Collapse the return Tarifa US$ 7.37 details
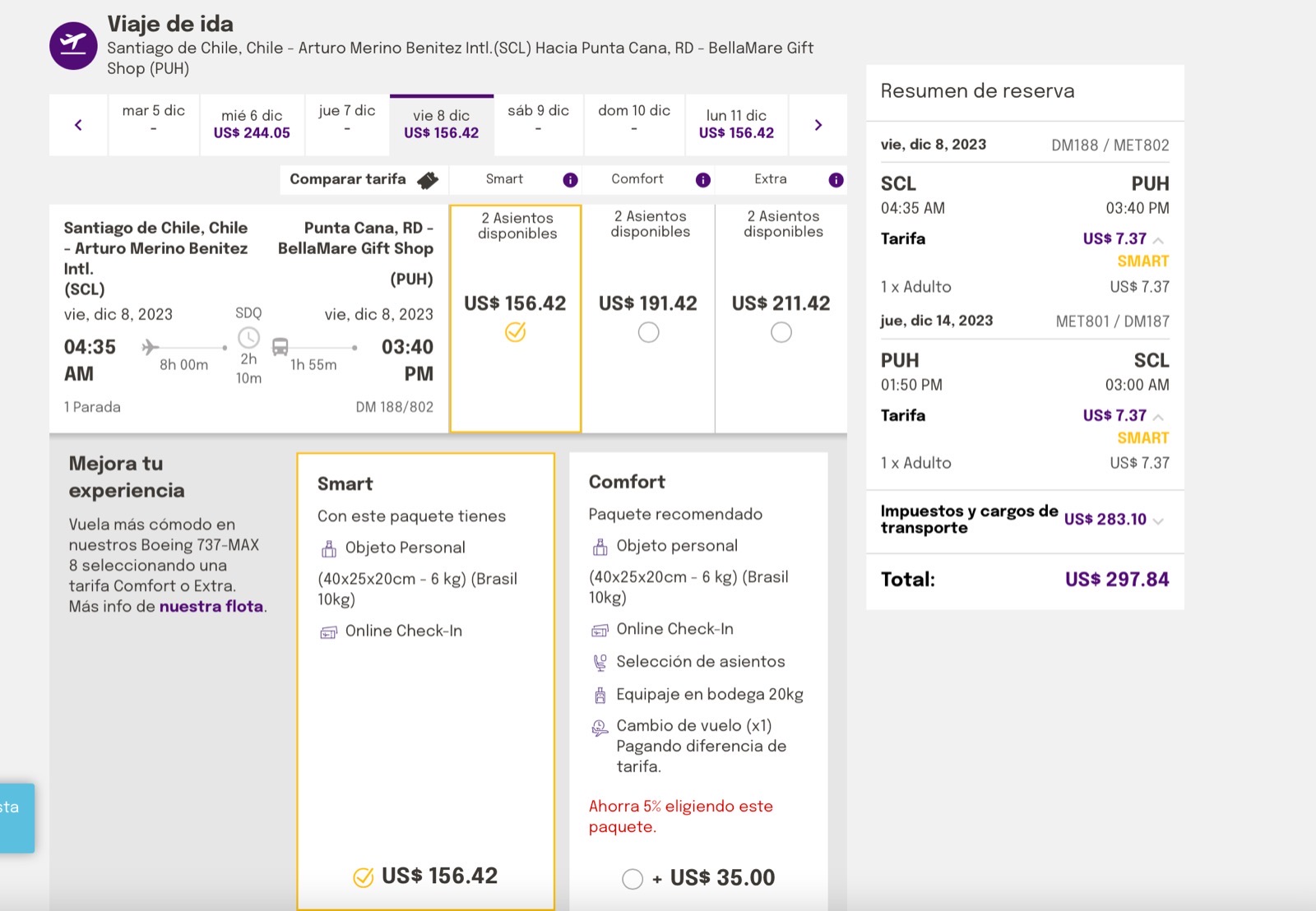This screenshot has width=1316, height=911. tap(1158, 417)
